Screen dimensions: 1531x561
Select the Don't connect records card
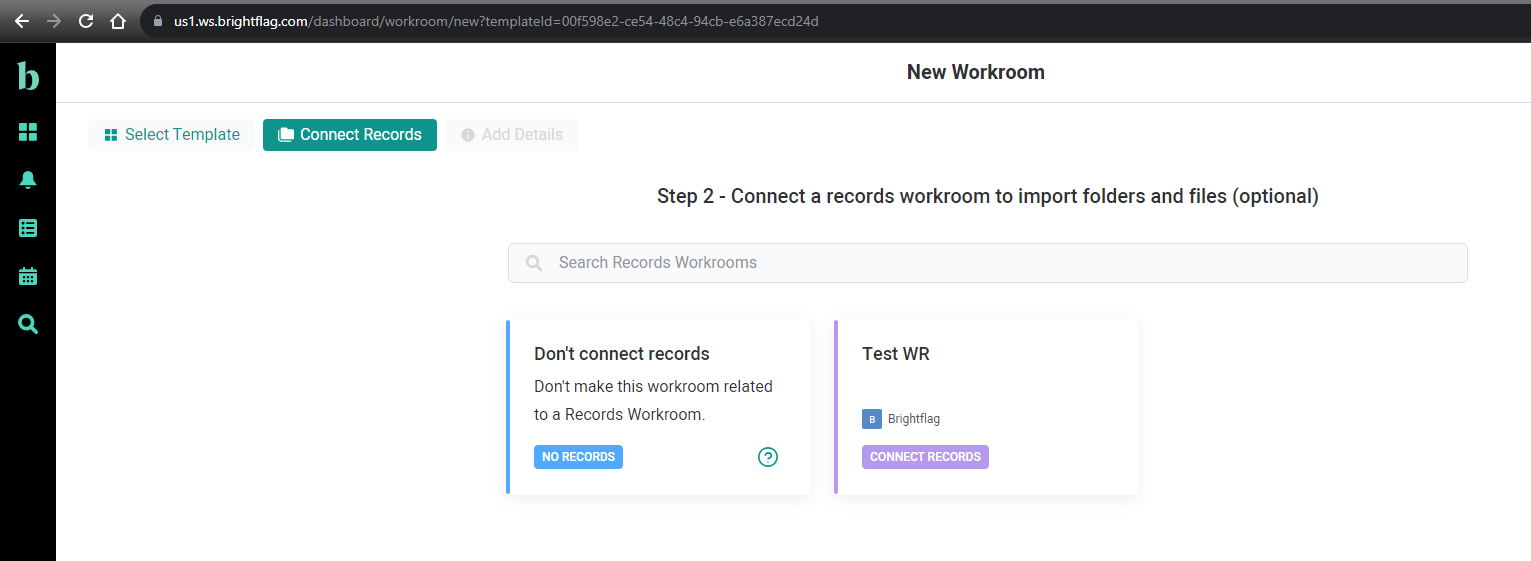point(658,407)
